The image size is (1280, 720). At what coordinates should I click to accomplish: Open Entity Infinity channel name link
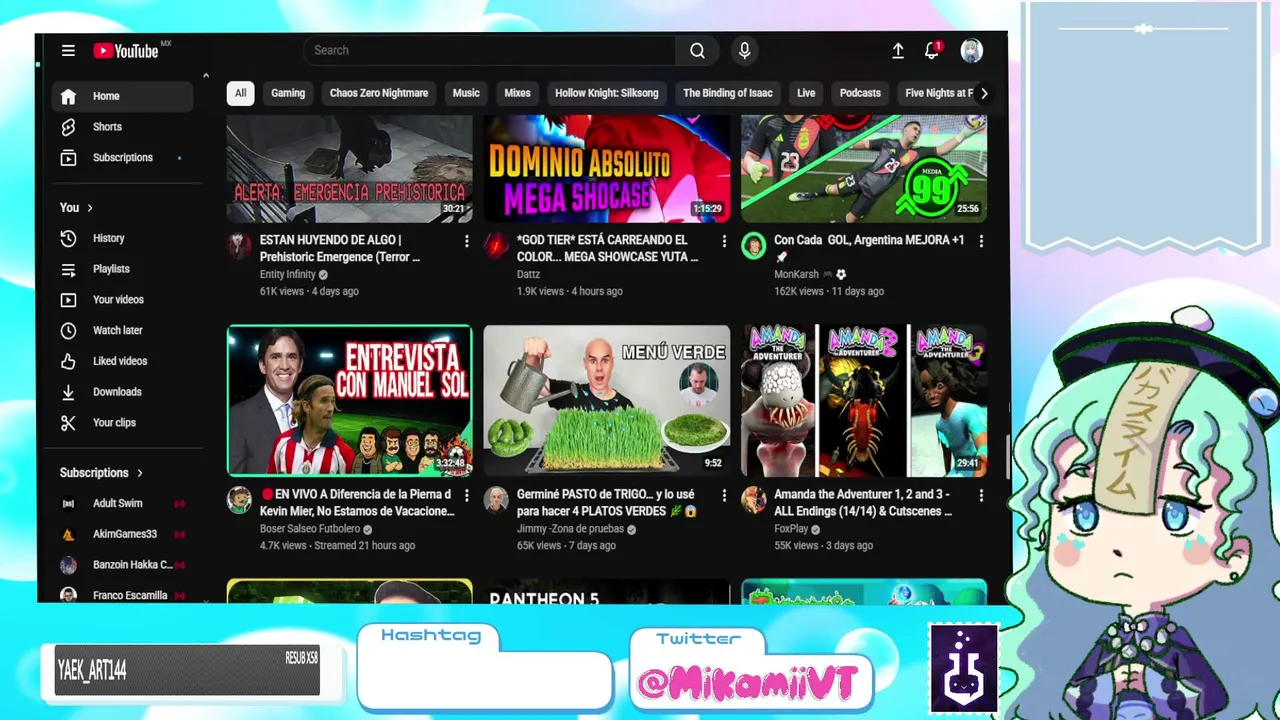click(x=287, y=275)
